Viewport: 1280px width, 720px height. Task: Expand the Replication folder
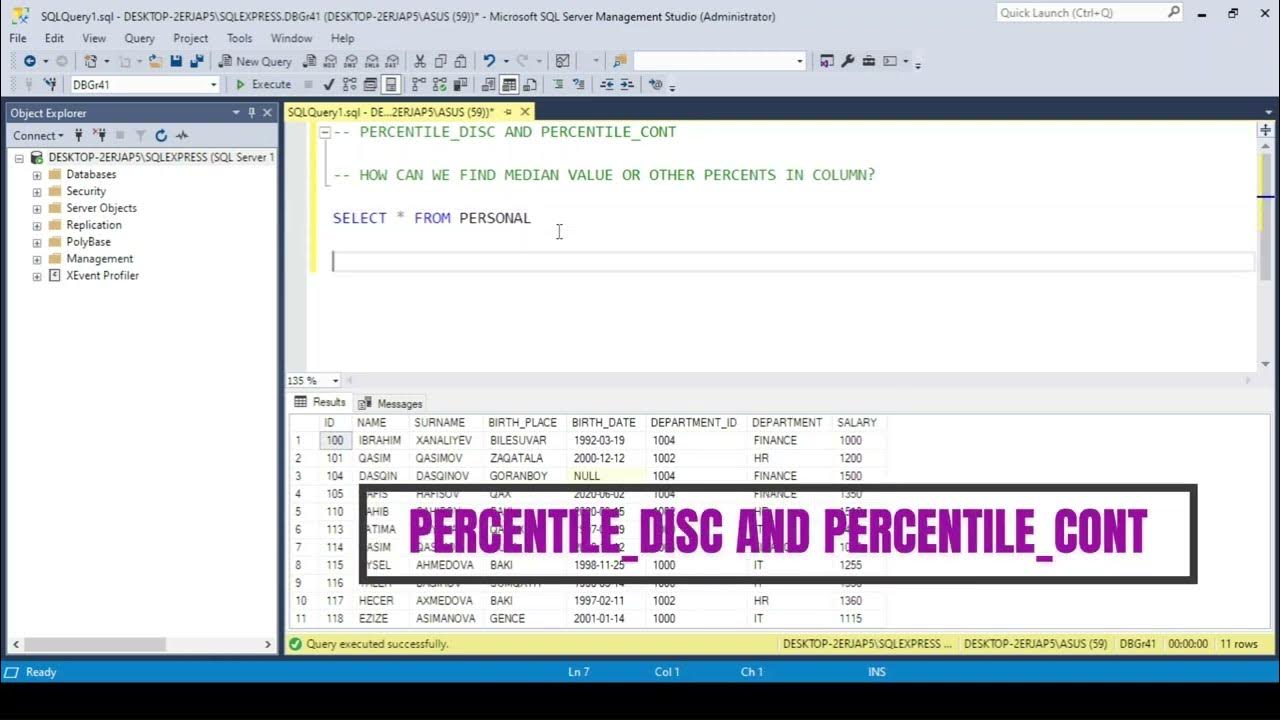click(x=37, y=225)
